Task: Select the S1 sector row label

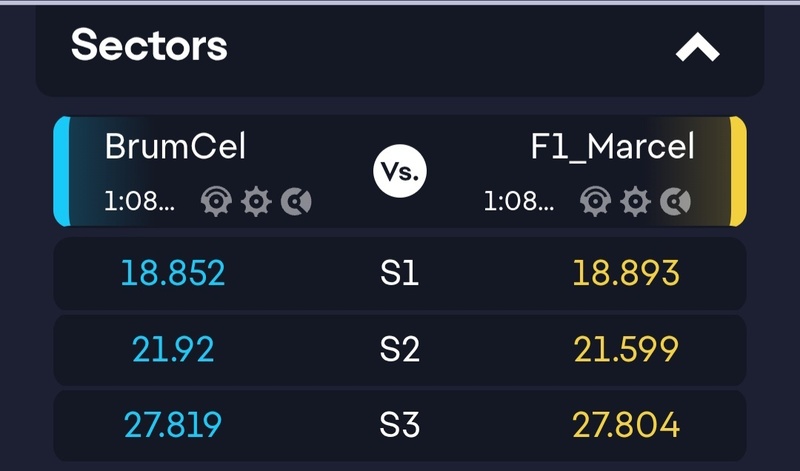Action: point(399,273)
